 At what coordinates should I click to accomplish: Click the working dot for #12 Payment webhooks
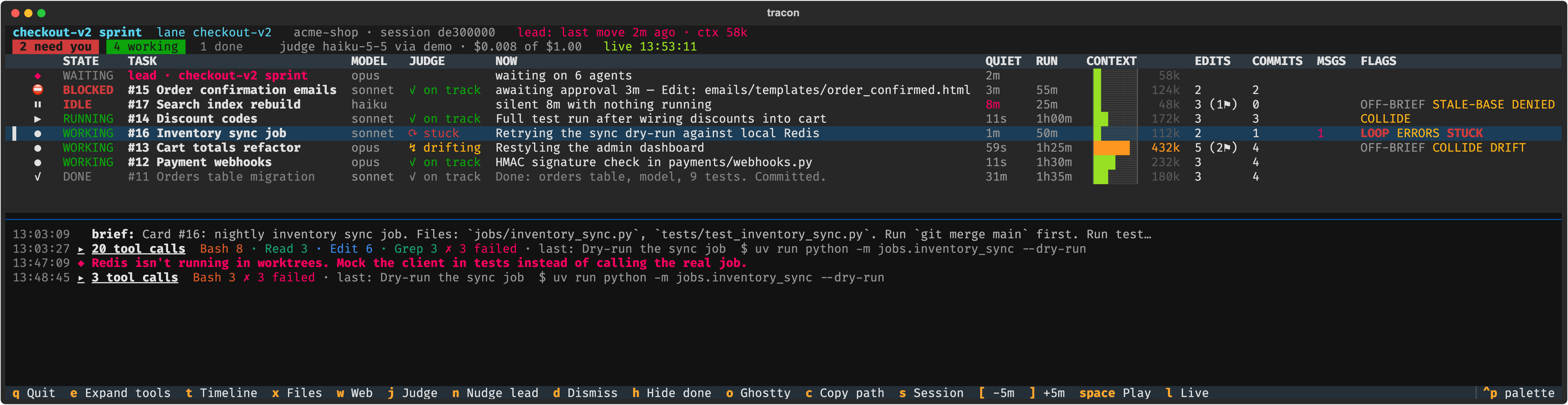[38, 163]
